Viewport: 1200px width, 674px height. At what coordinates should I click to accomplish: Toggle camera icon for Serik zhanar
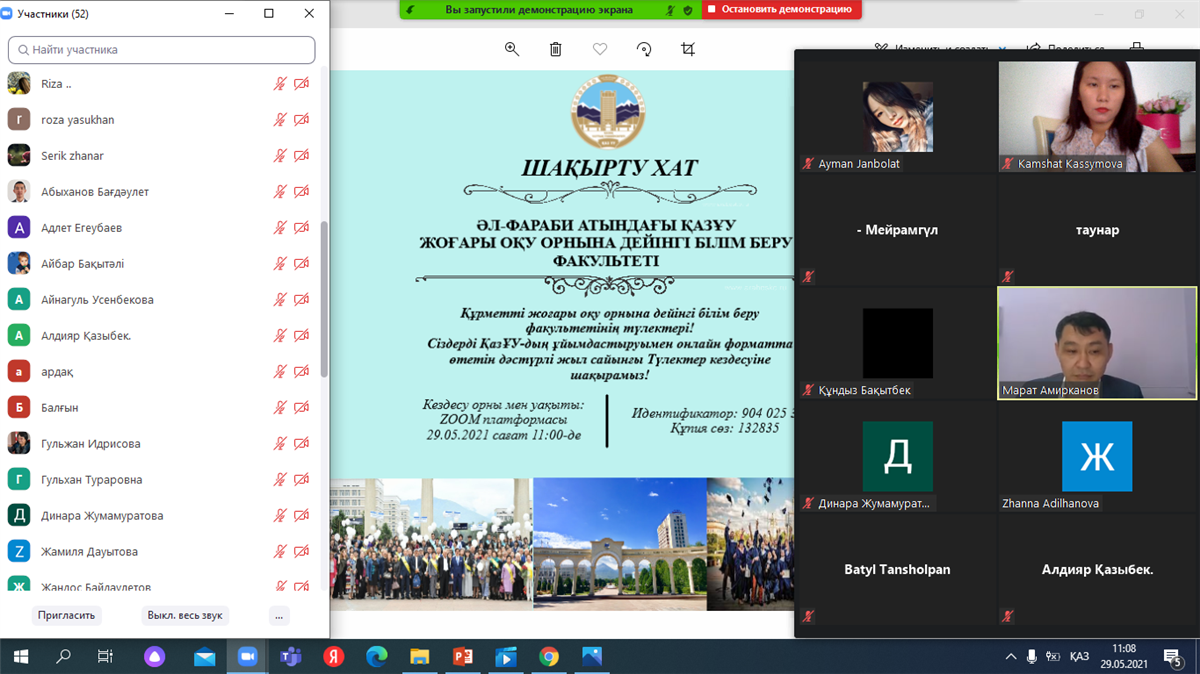[301, 156]
